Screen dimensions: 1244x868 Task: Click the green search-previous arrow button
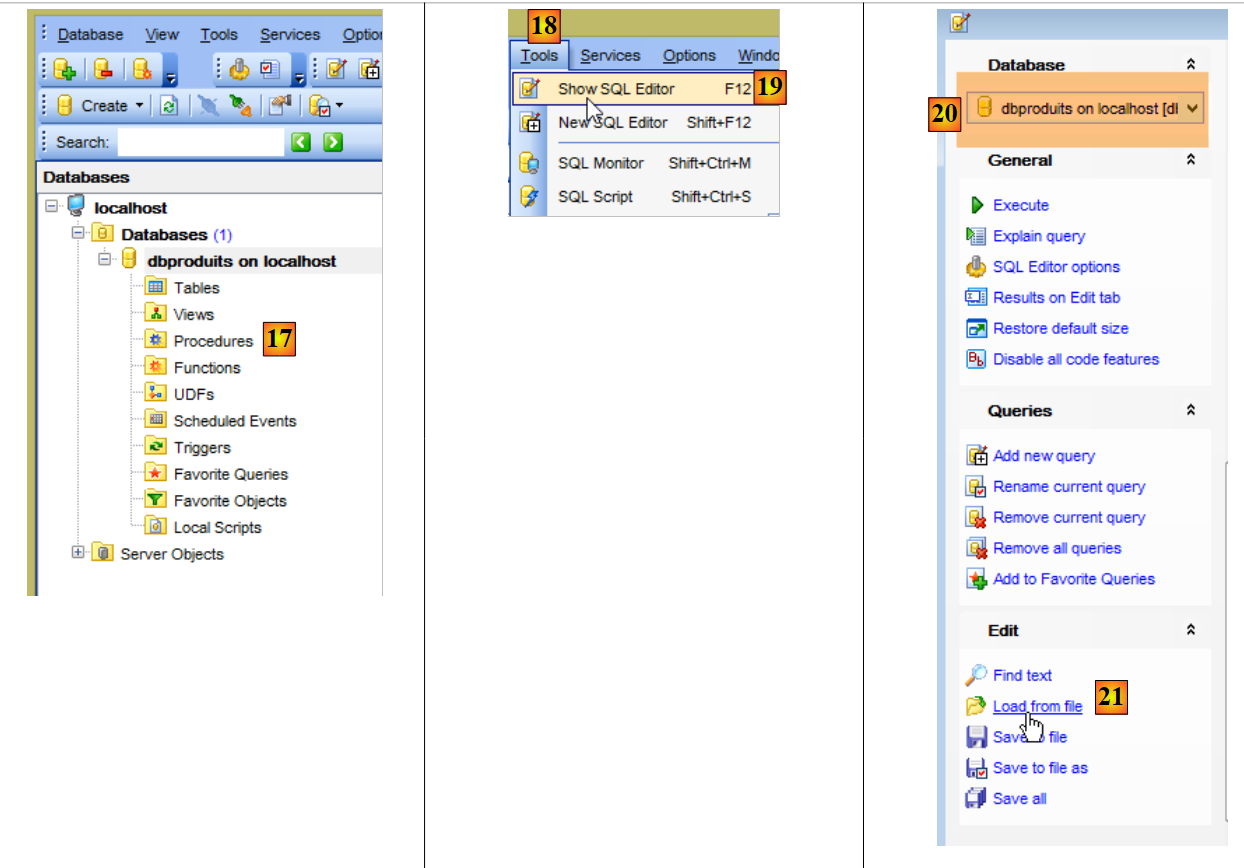point(301,142)
